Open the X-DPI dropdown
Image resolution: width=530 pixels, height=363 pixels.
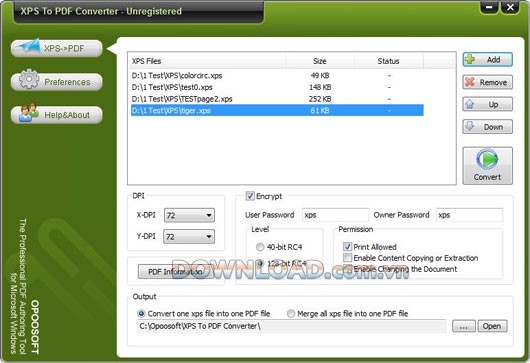pyautogui.click(x=189, y=215)
